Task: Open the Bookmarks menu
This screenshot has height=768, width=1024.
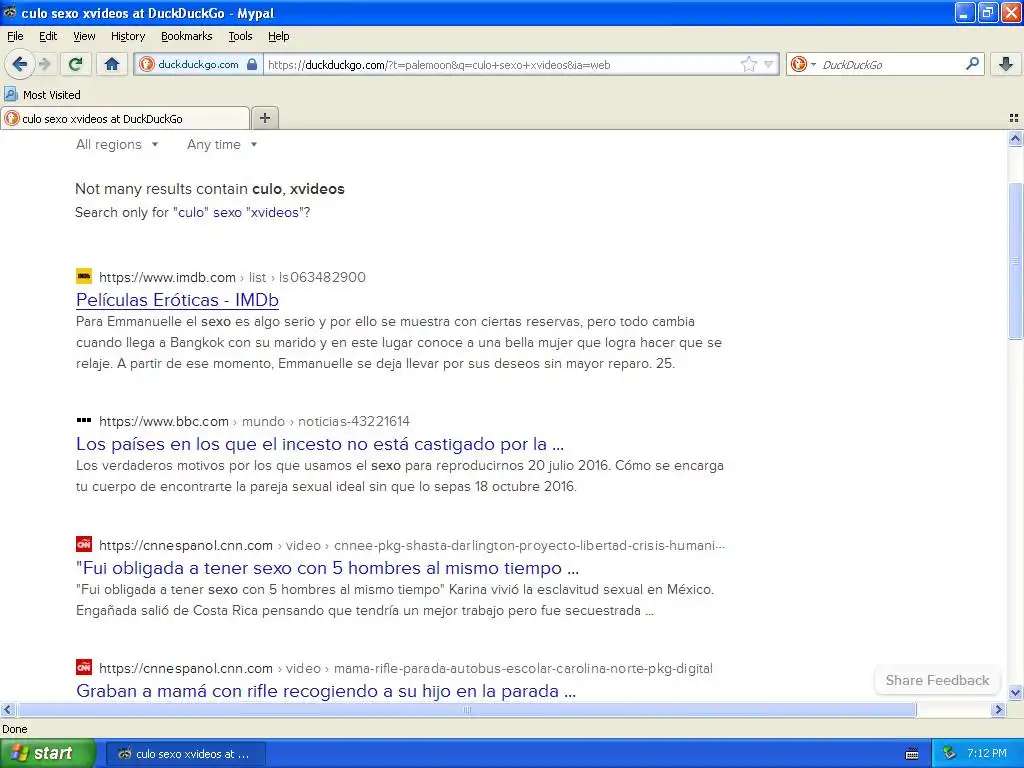Action: point(187,37)
